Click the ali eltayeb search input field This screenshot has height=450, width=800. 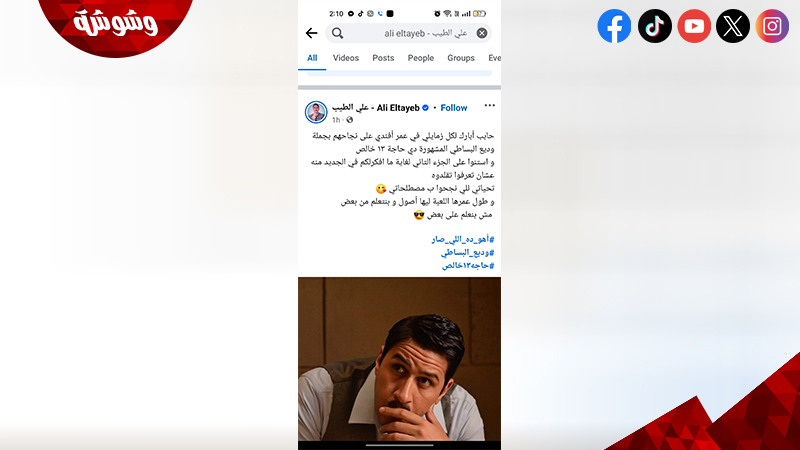coord(409,33)
